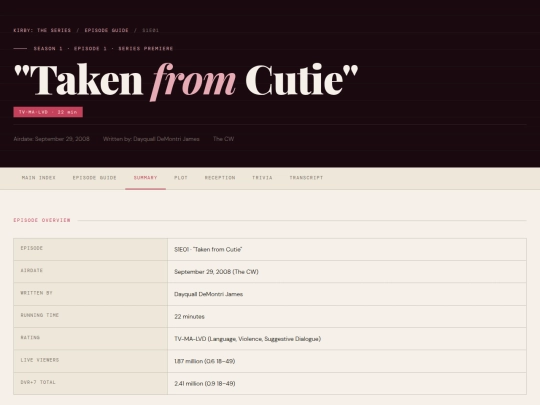This screenshot has width=540, height=405.
Task: Click TV-MA-LVD (Language, Violence, Suggestive Dialogue) cell
Action: coord(347,339)
